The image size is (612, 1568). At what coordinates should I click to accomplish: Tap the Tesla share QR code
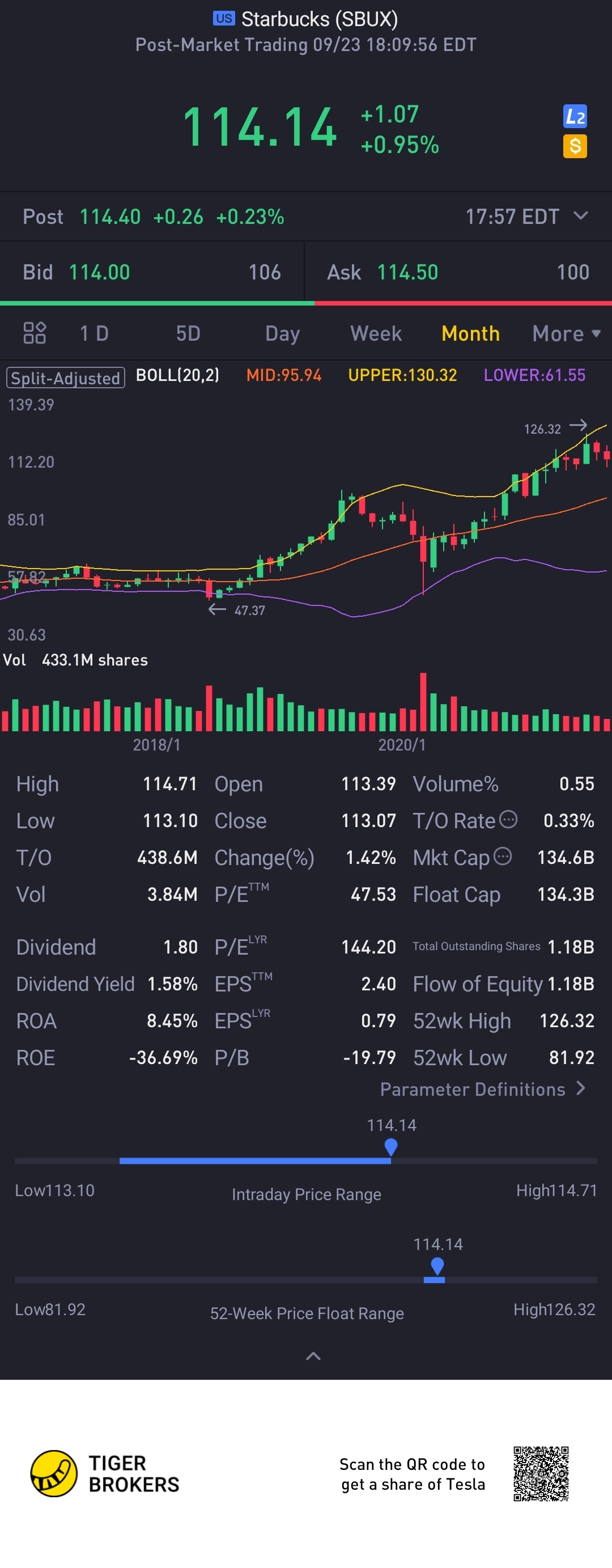pyautogui.click(x=540, y=1473)
